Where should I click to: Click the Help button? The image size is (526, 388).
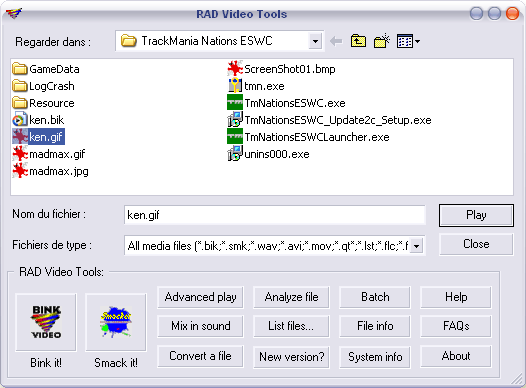[456, 297]
